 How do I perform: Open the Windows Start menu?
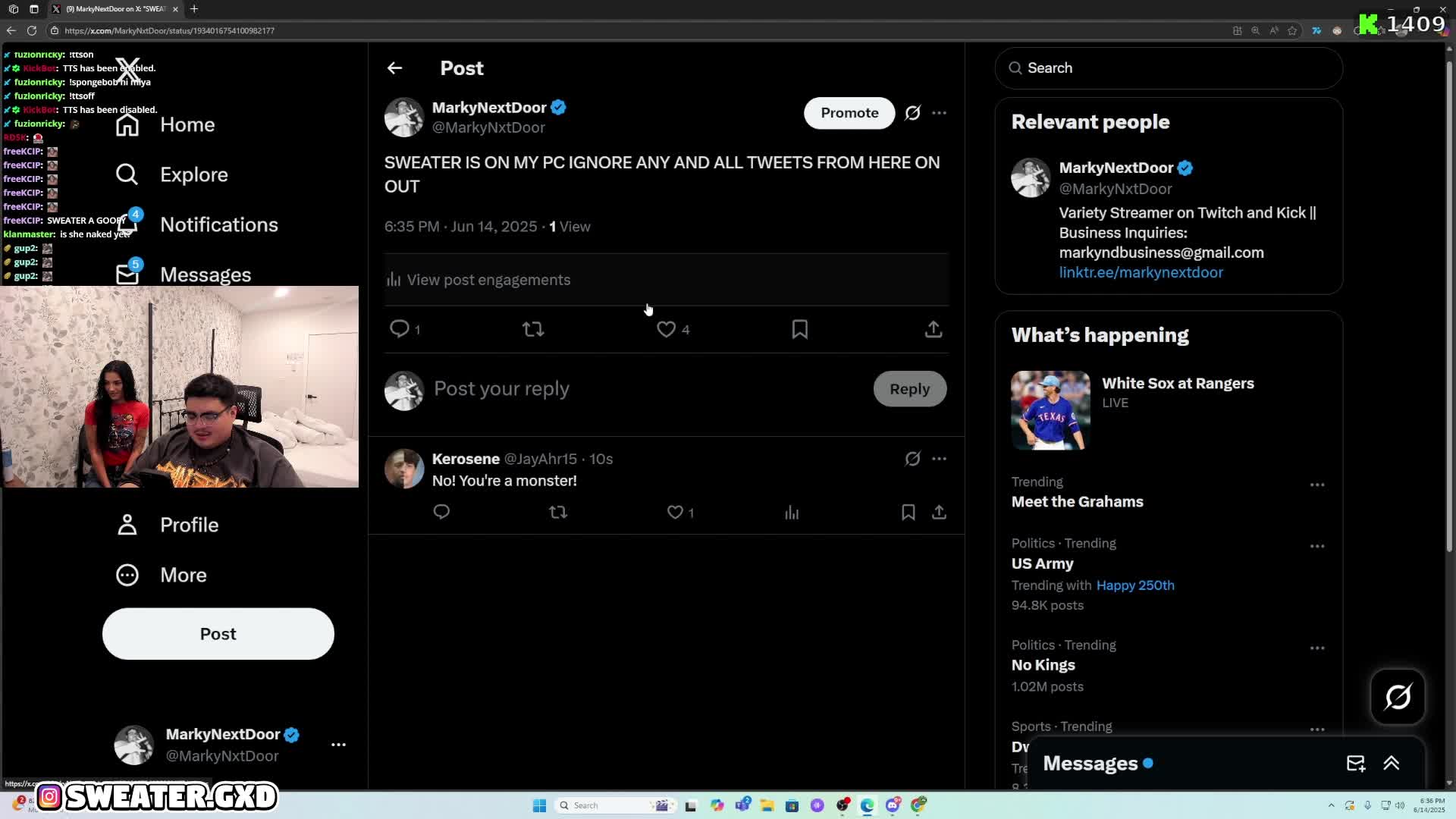point(539,805)
